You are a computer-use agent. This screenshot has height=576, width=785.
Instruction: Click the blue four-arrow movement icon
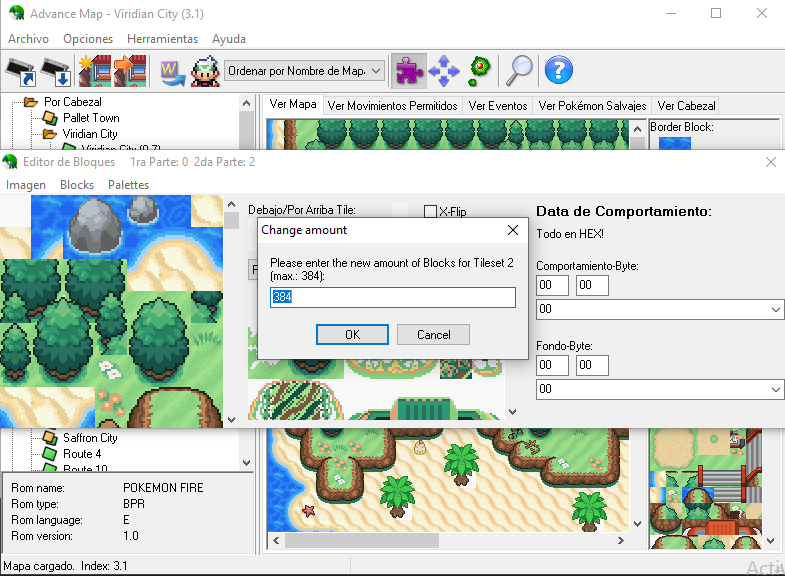[443, 71]
